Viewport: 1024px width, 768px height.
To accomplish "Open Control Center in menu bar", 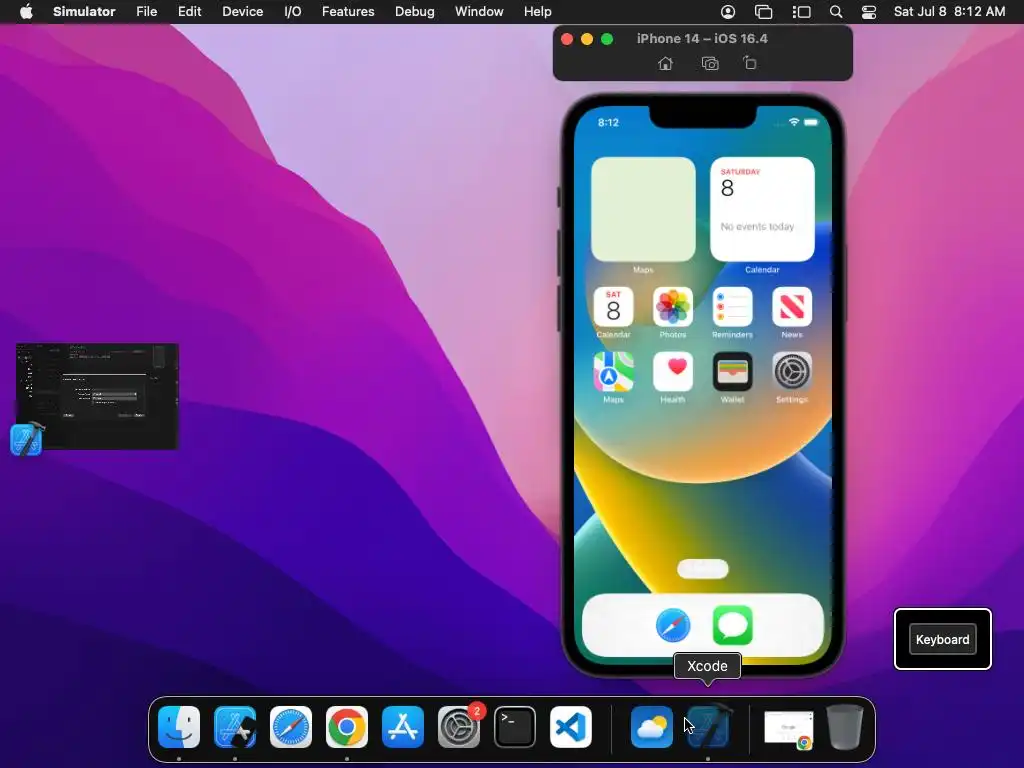I will click(869, 12).
